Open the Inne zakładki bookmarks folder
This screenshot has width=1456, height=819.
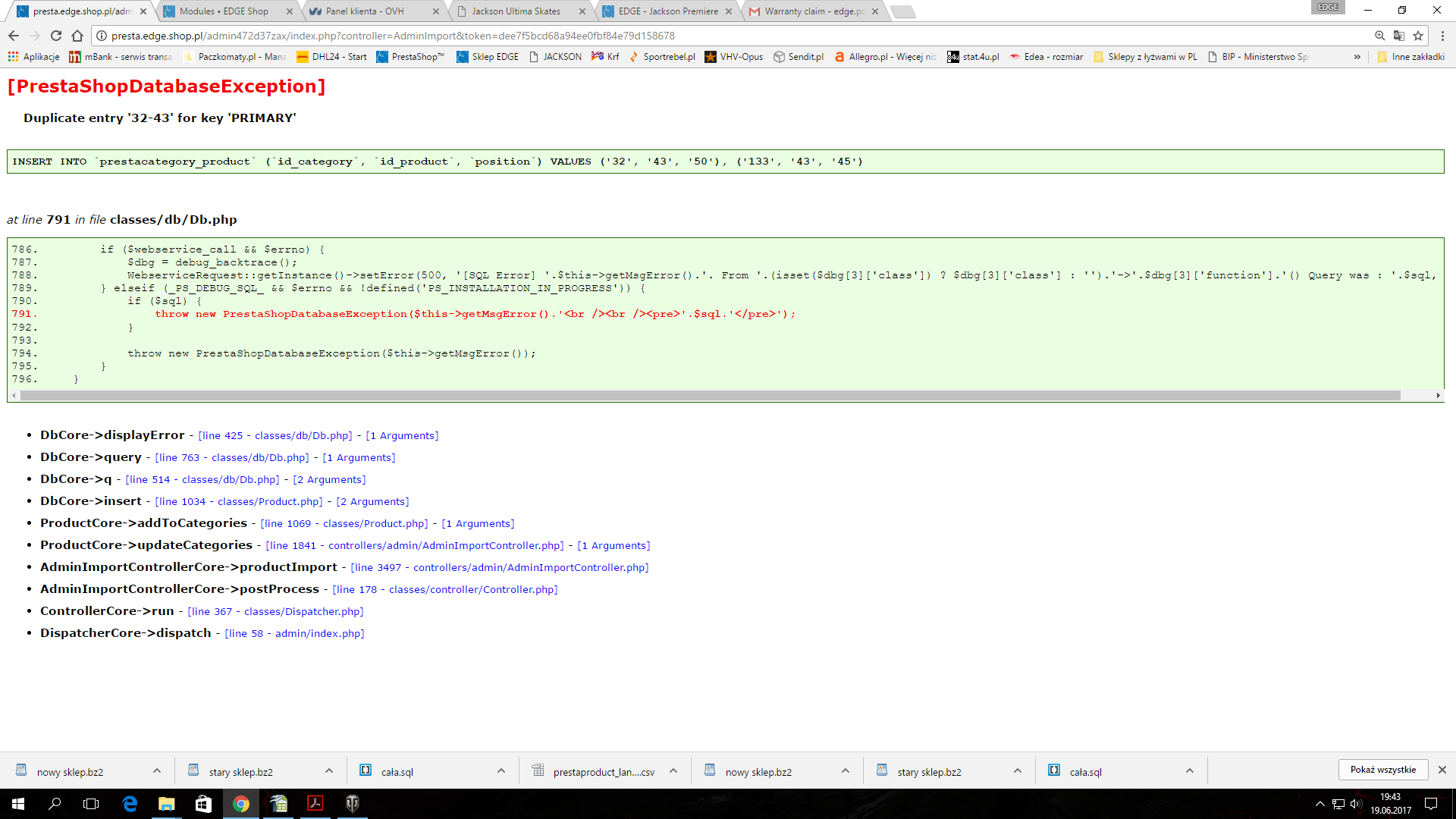coord(1410,57)
